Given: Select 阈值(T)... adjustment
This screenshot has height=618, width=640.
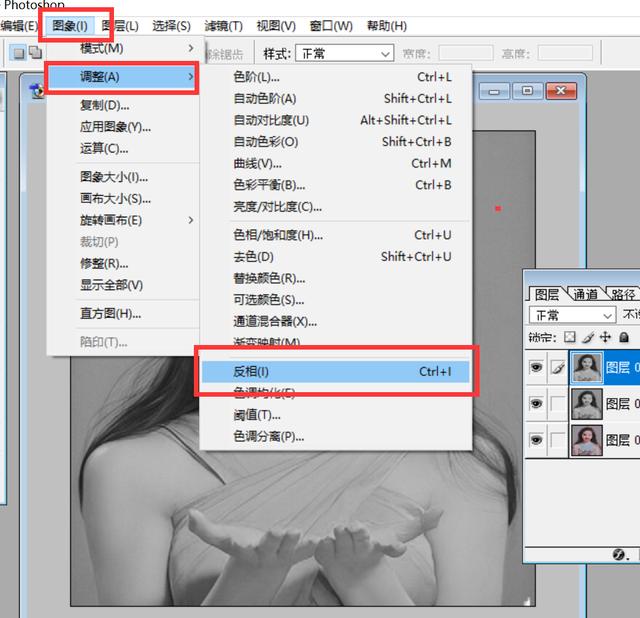Looking at the screenshot, I should point(337,416).
